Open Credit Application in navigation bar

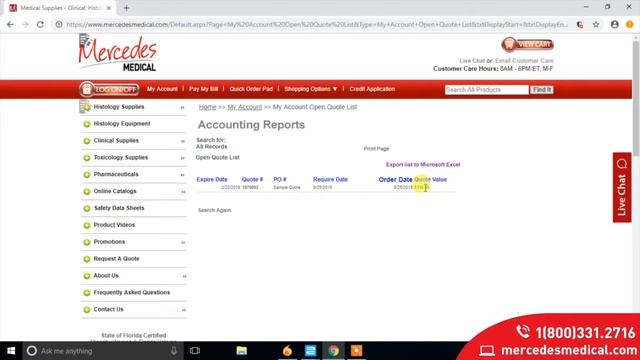(x=372, y=89)
